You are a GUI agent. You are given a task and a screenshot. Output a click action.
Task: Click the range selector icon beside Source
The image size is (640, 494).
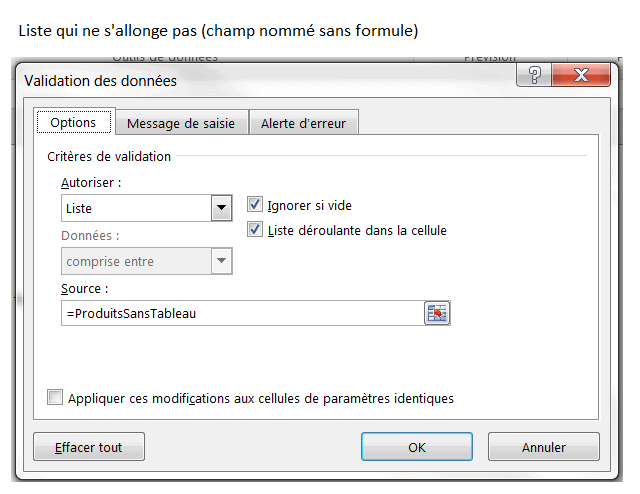click(437, 313)
